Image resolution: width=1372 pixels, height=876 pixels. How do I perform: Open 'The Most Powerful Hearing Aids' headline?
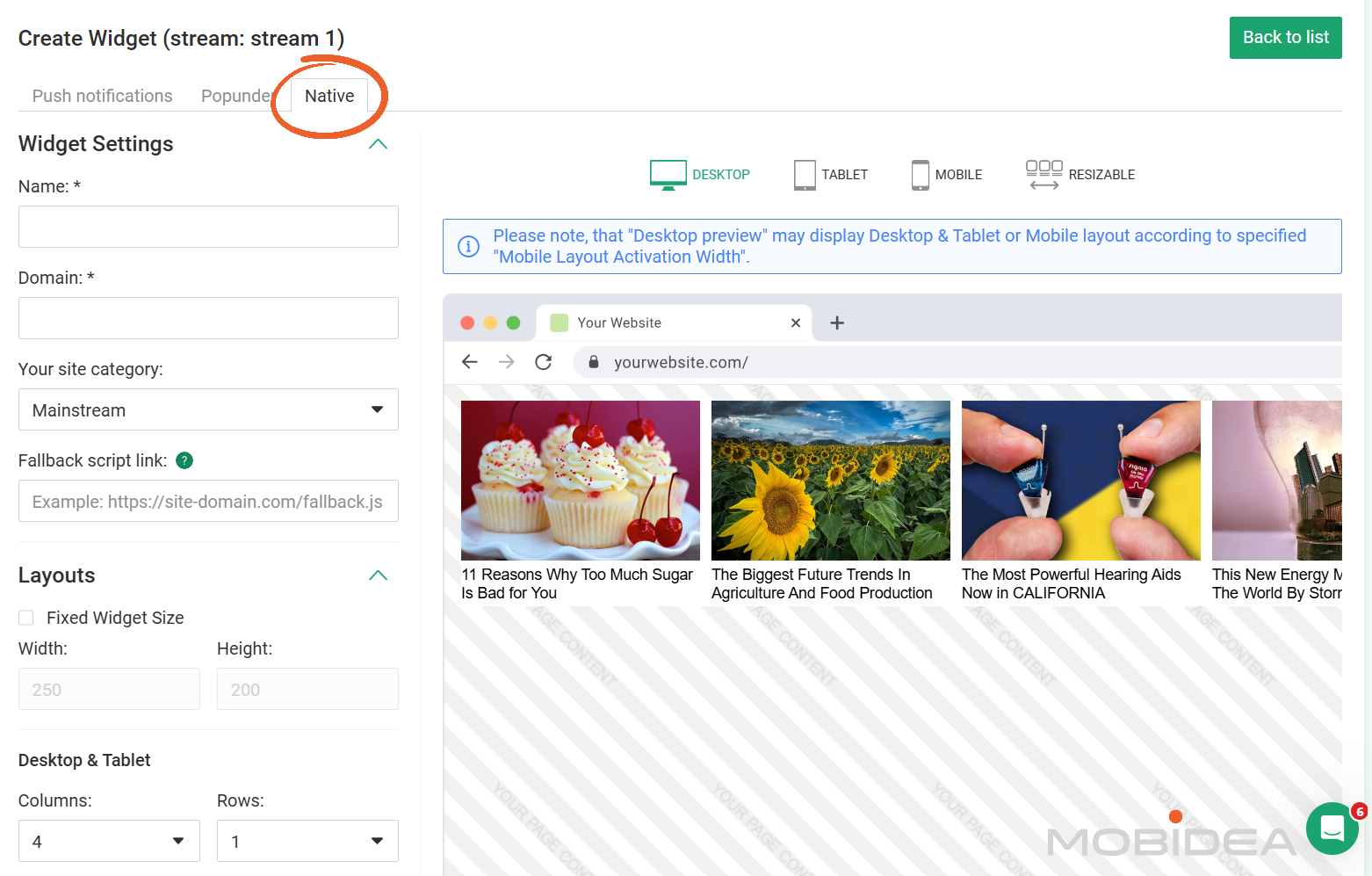1072,583
